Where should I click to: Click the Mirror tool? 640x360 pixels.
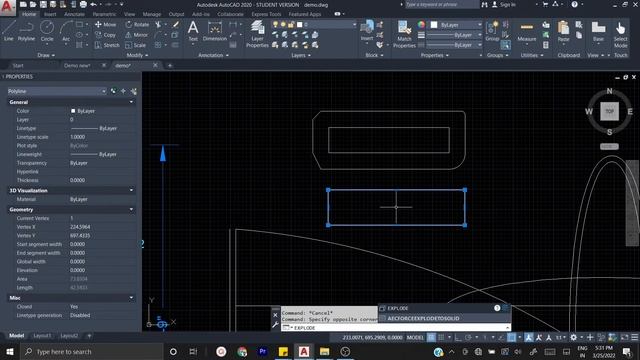(x=137, y=35)
